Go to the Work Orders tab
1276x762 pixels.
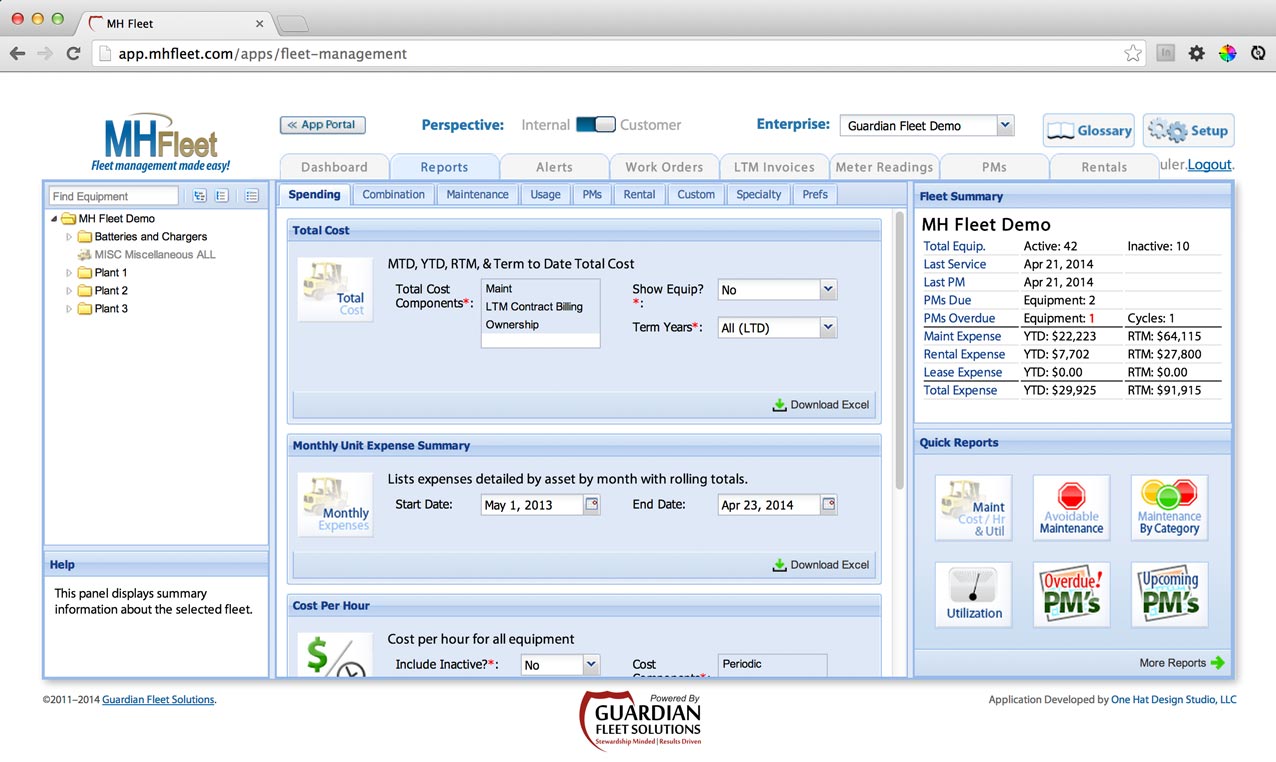point(664,167)
